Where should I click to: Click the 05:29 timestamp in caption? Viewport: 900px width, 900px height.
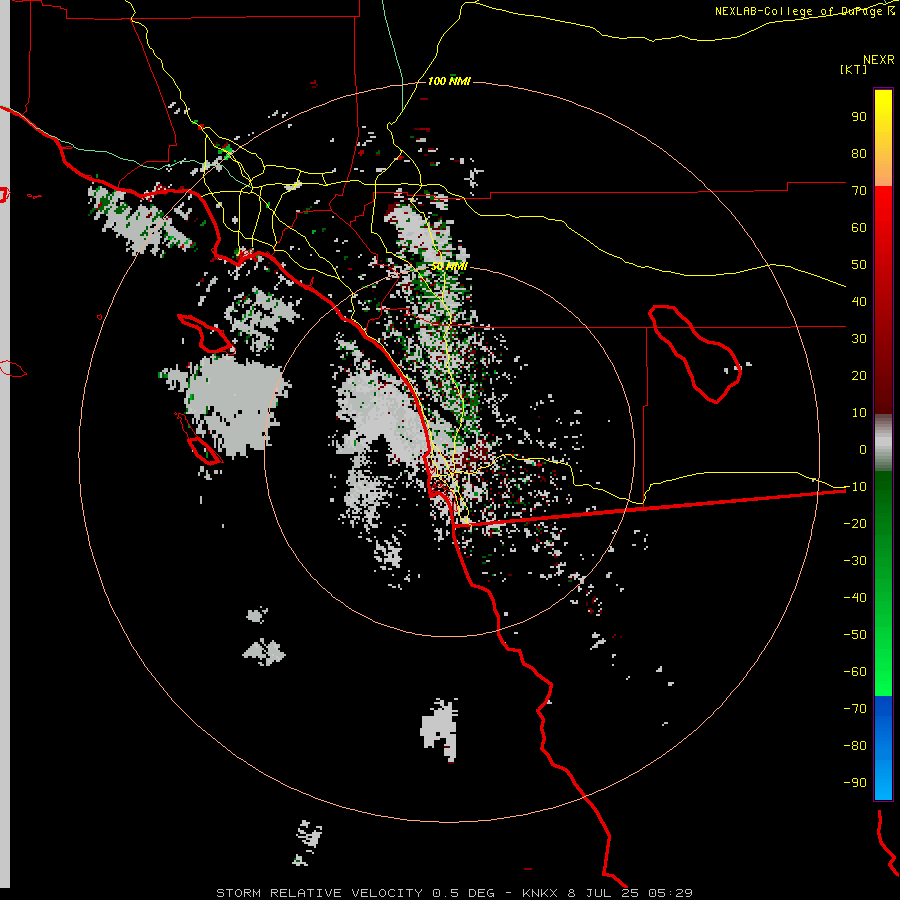[670, 893]
